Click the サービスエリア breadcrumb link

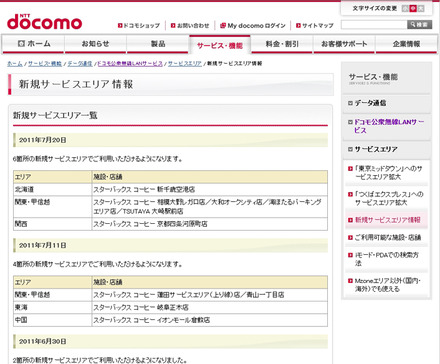185,64
